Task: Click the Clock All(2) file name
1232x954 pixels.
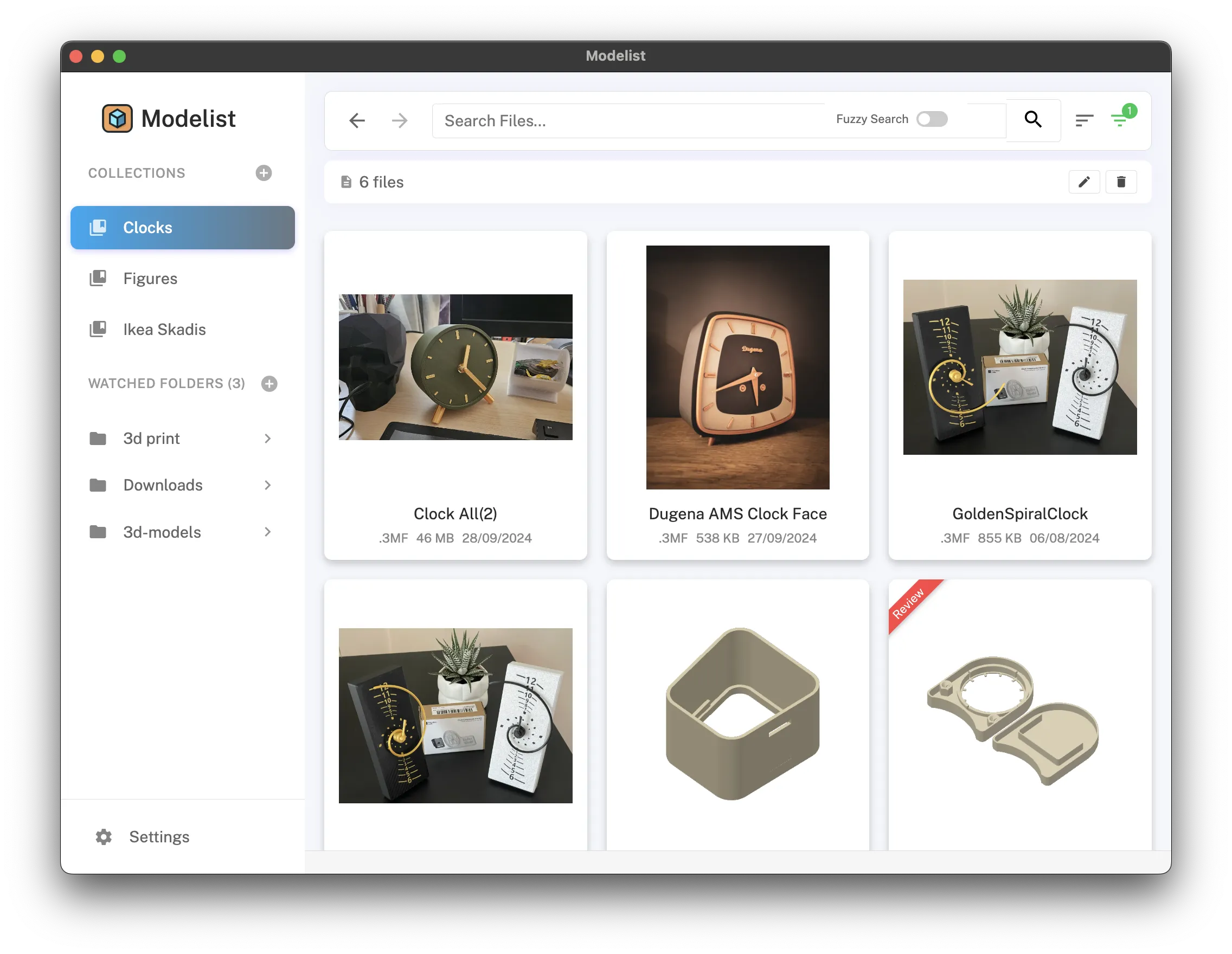Action: (455, 514)
